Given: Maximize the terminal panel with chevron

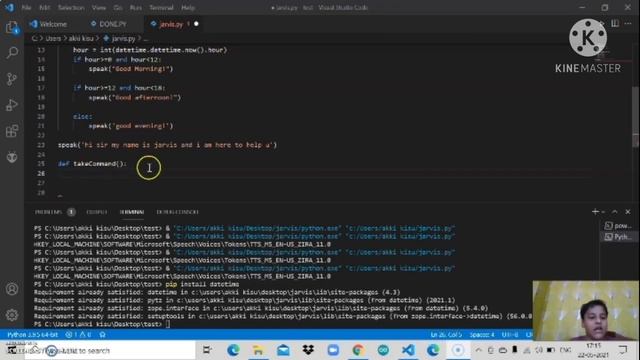Looking at the screenshot, I should point(615,211).
